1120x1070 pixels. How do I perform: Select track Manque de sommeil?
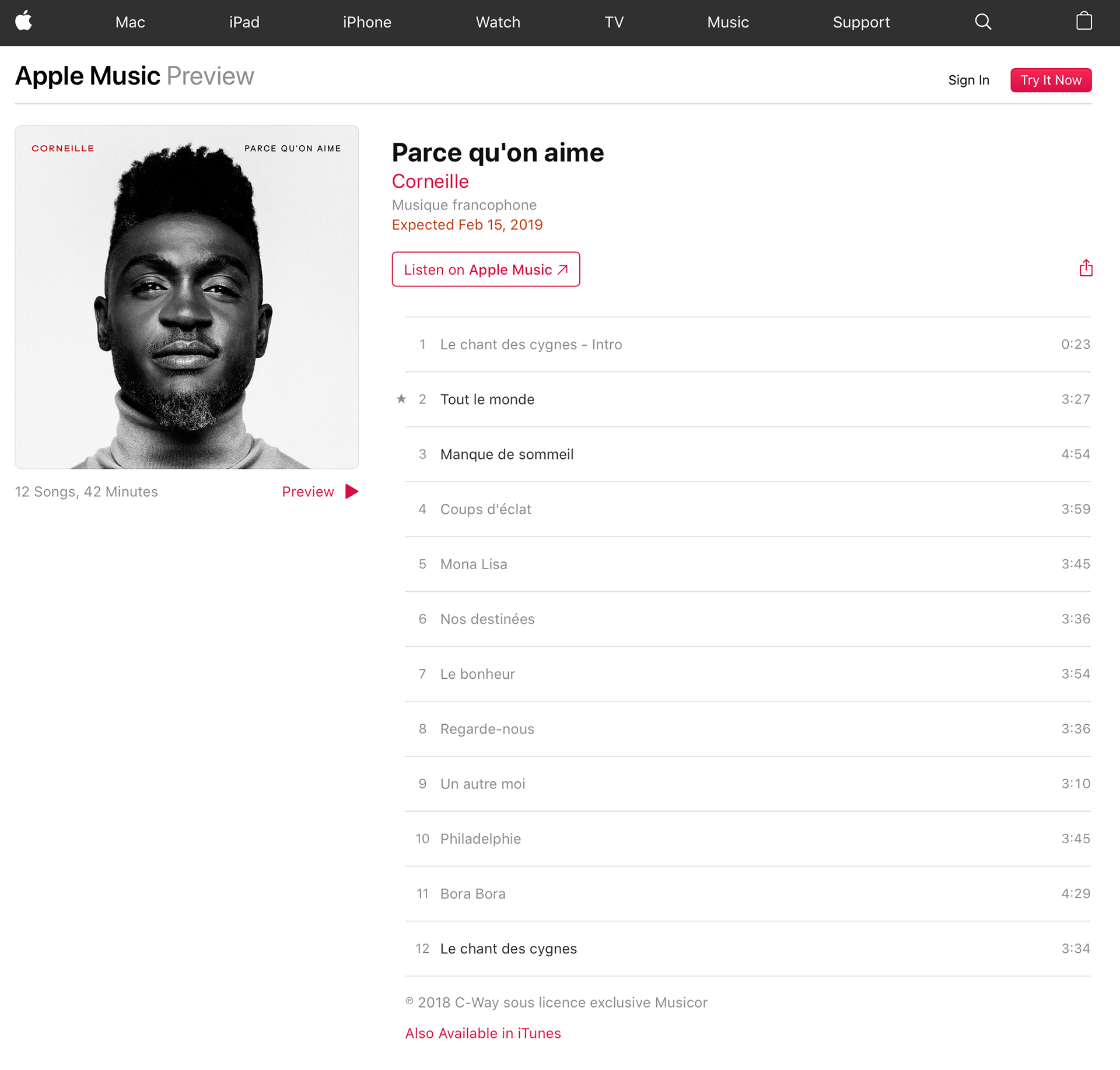[x=748, y=454]
